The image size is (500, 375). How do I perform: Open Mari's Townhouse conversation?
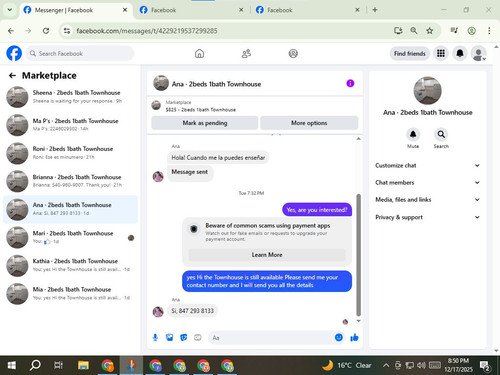pyautogui.click(x=70, y=237)
